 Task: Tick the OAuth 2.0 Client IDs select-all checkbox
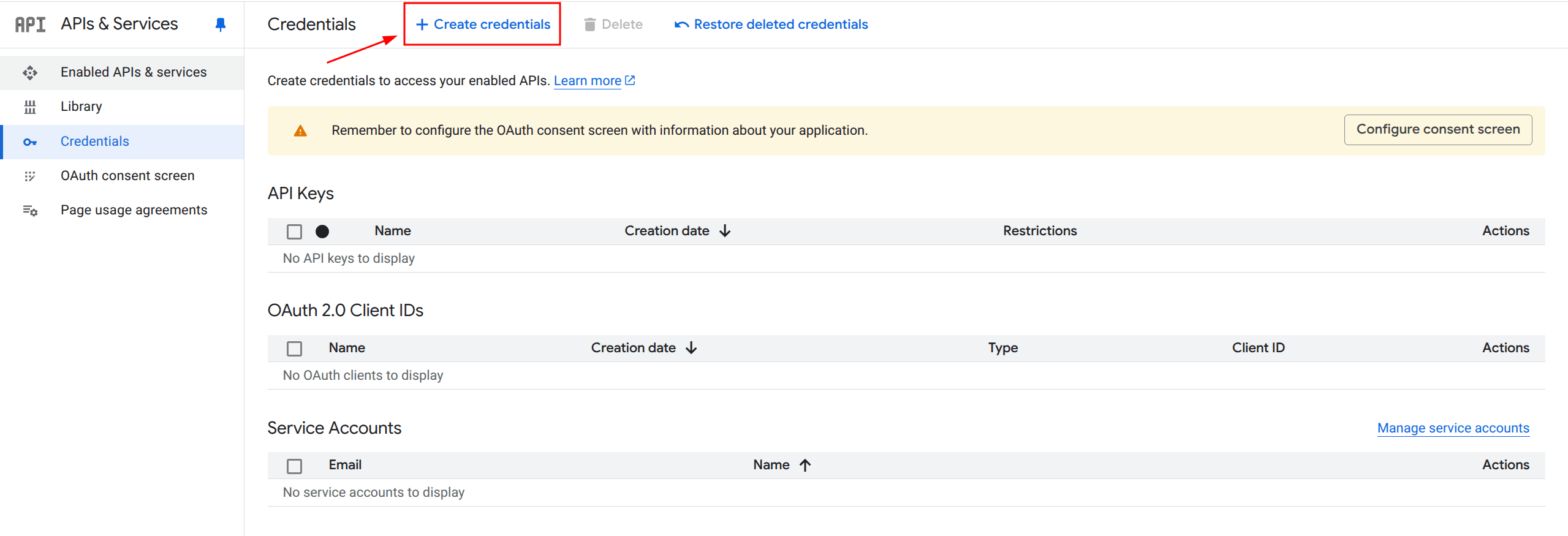(294, 349)
